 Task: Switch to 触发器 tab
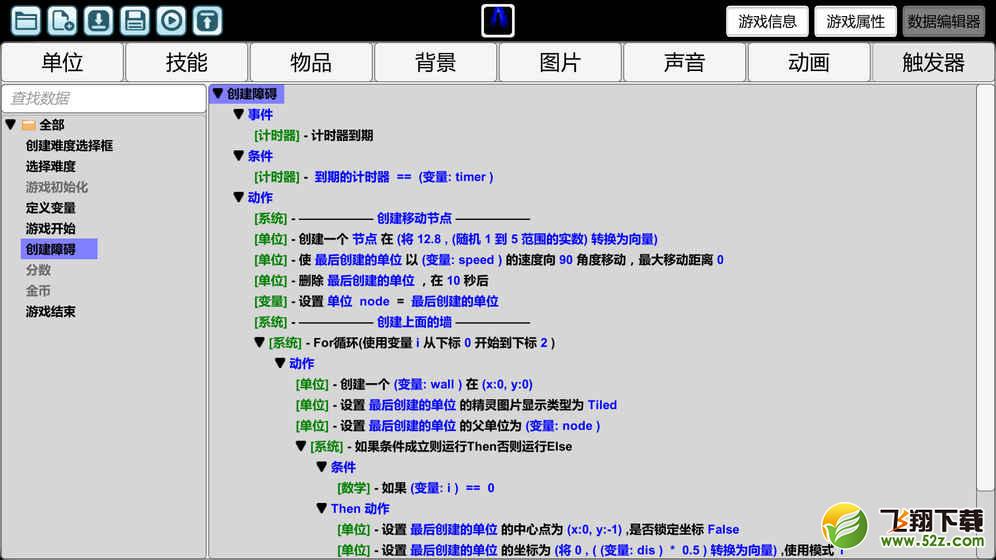click(933, 62)
